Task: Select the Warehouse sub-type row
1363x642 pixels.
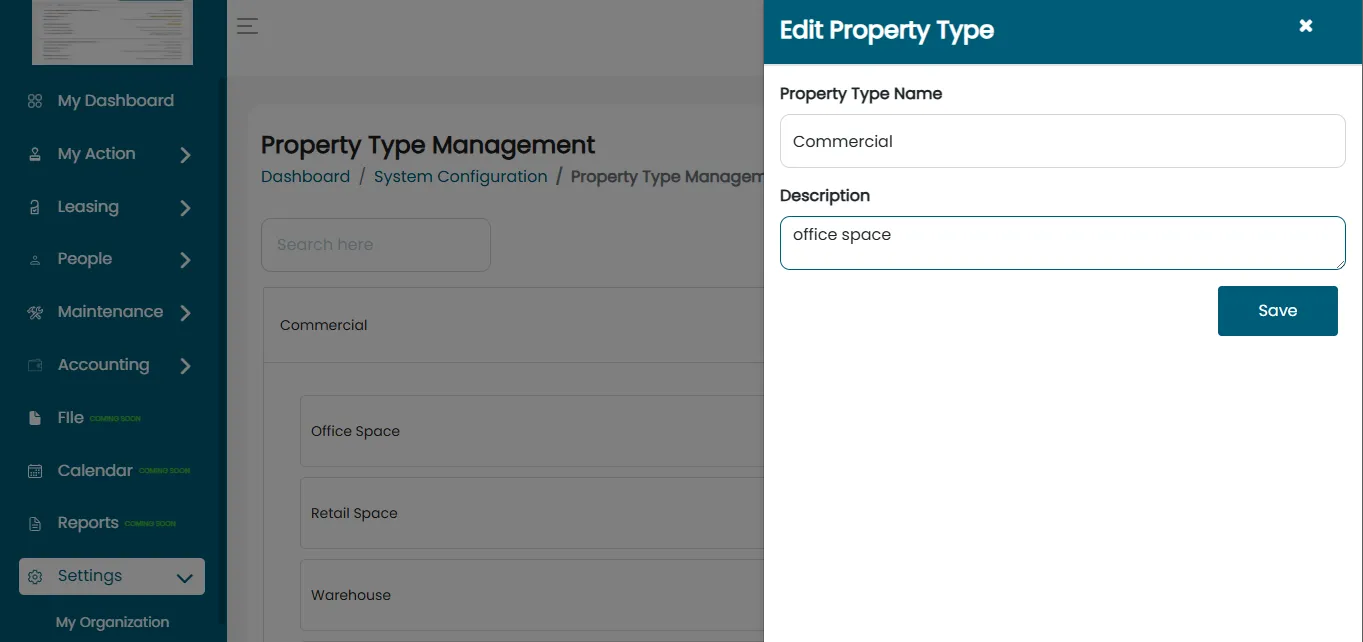Action: 532,595
